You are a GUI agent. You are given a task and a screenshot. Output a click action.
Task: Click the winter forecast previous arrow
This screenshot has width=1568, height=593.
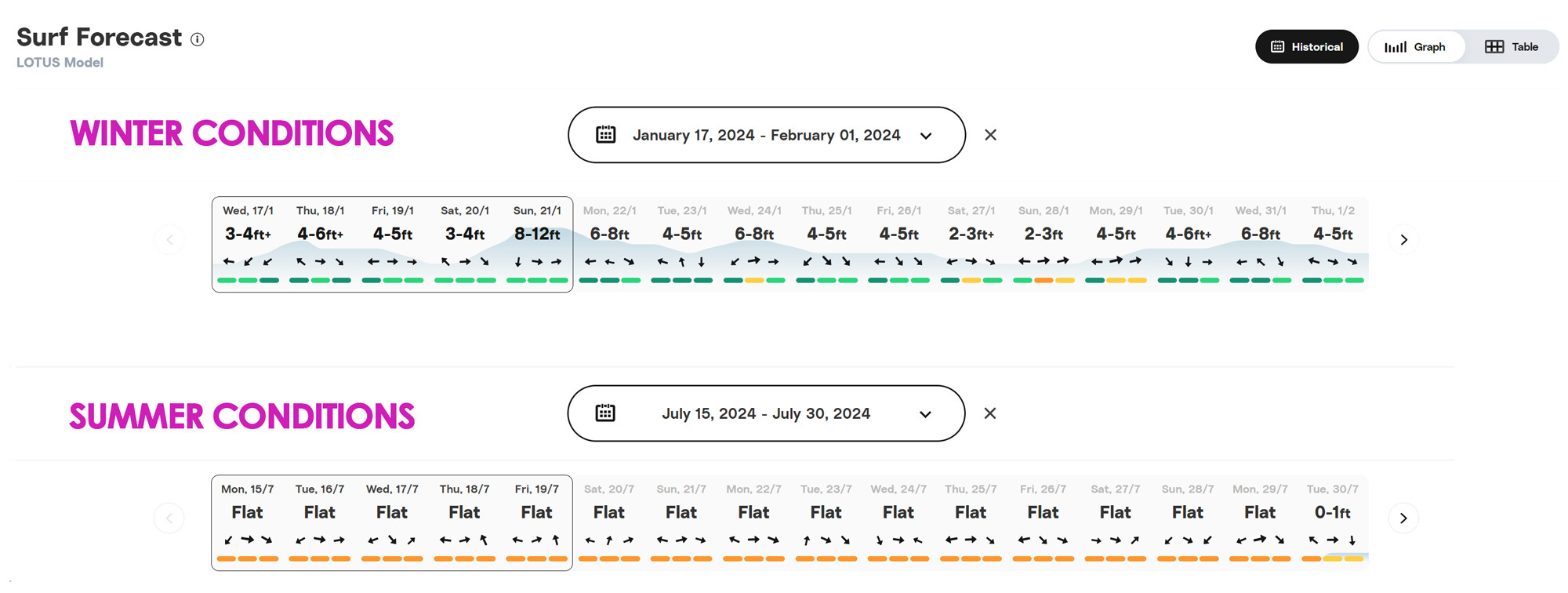[x=169, y=240]
